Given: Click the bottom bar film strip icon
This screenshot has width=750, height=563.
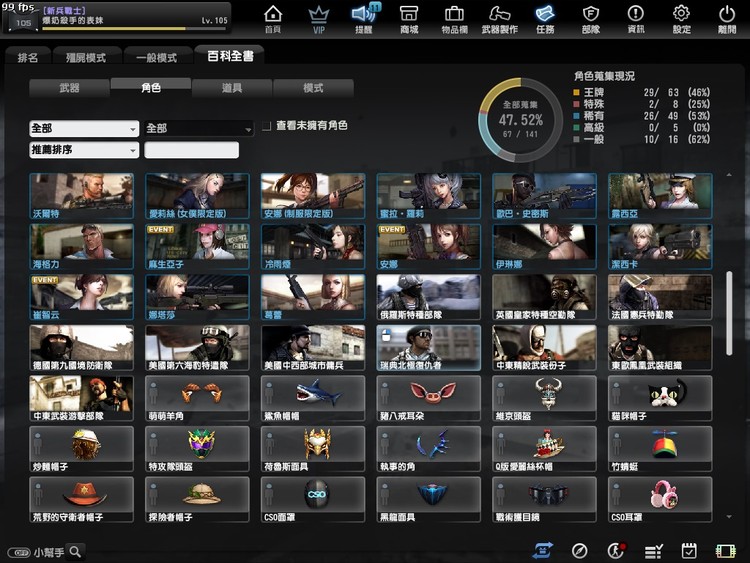Looking at the screenshot, I should coord(726,552).
